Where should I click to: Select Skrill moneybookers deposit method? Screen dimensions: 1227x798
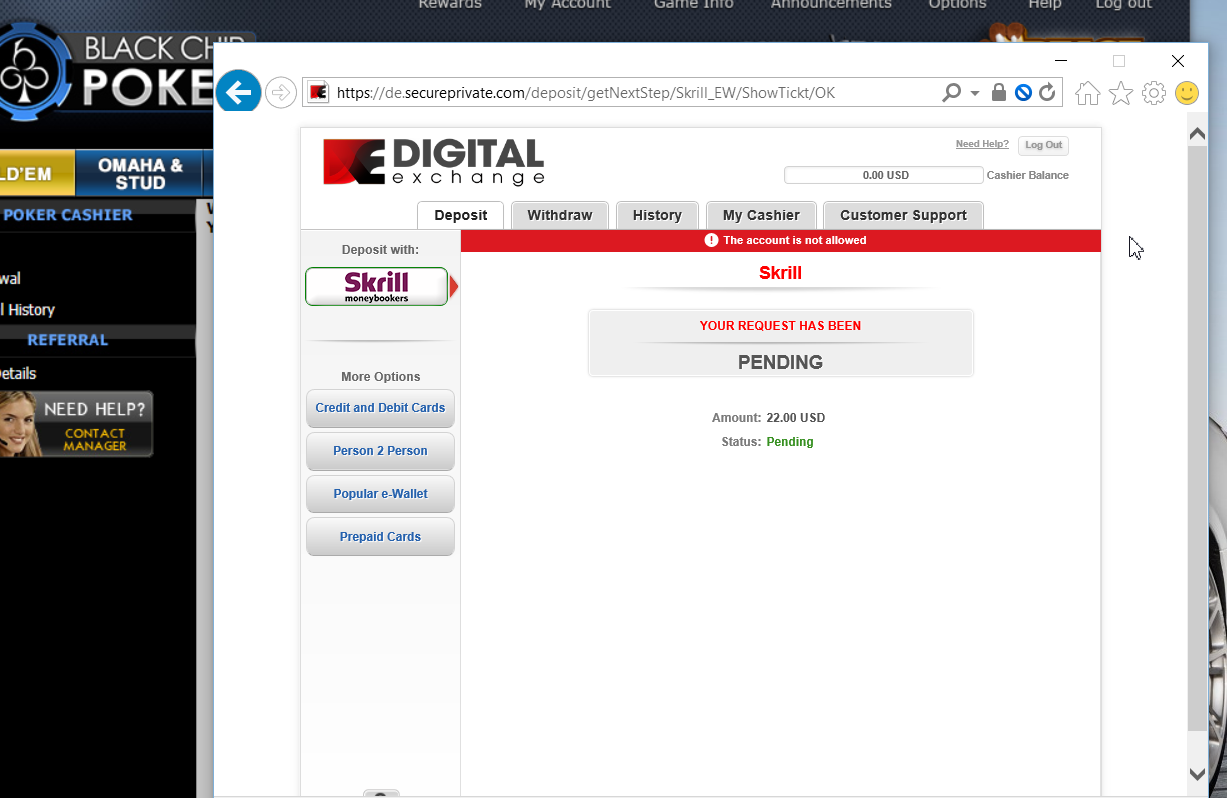pos(377,286)
